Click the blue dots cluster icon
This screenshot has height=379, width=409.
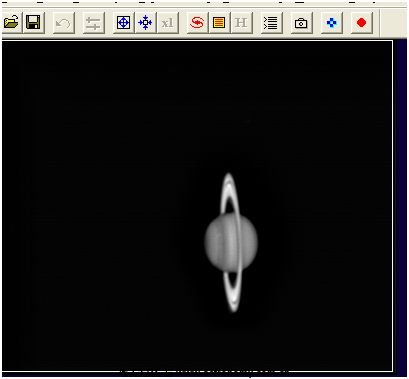point(331,23)
